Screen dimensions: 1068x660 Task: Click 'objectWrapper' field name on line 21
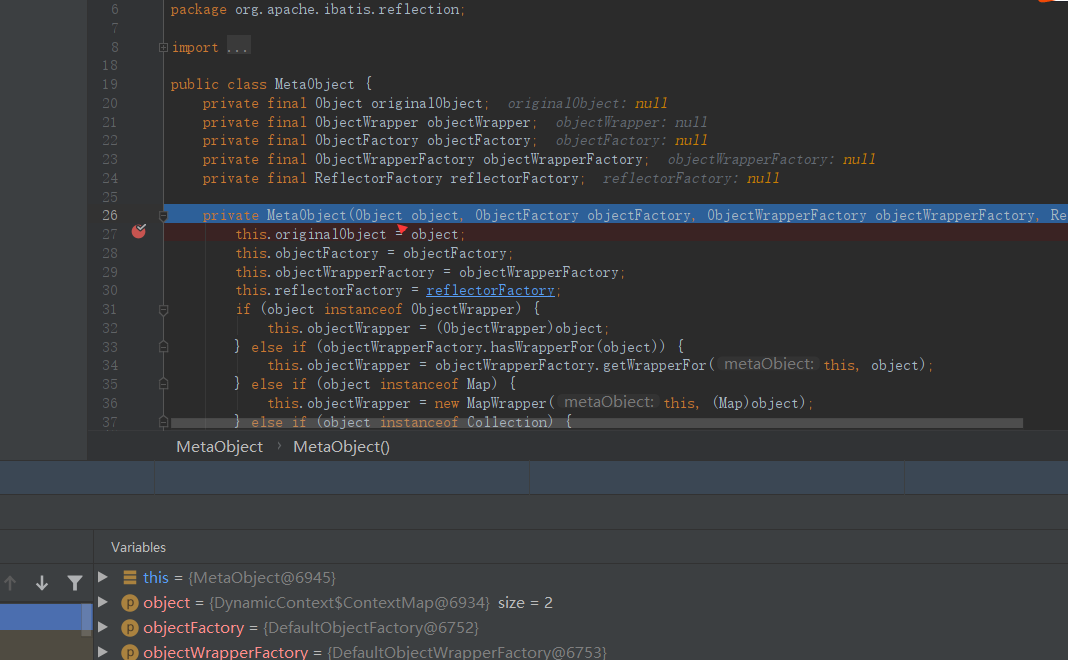tap(479, 123)
